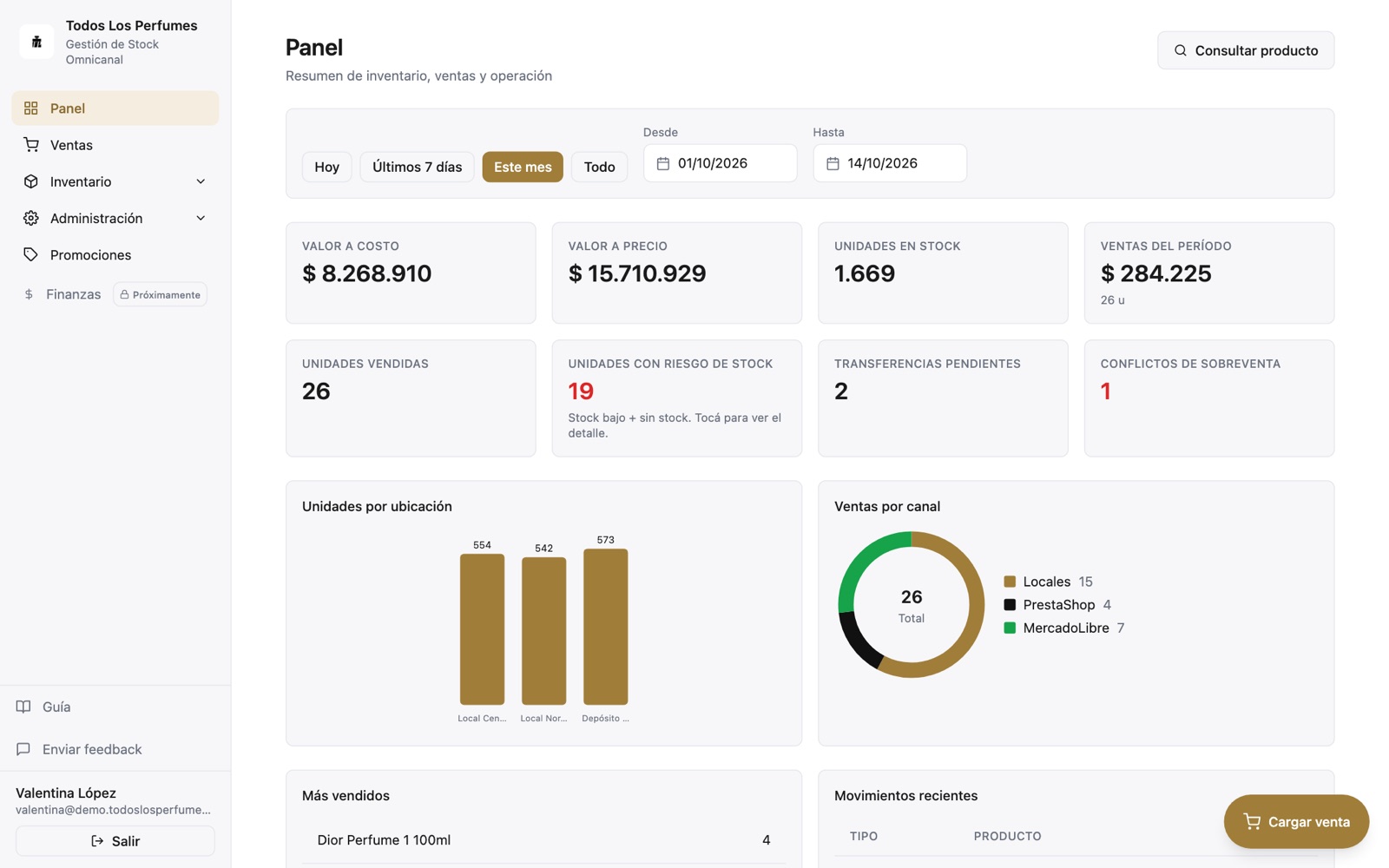This screenshot has width=1389, height=868.
Task: Select the Últimos 7 días filter
Action: click(418, 167)
